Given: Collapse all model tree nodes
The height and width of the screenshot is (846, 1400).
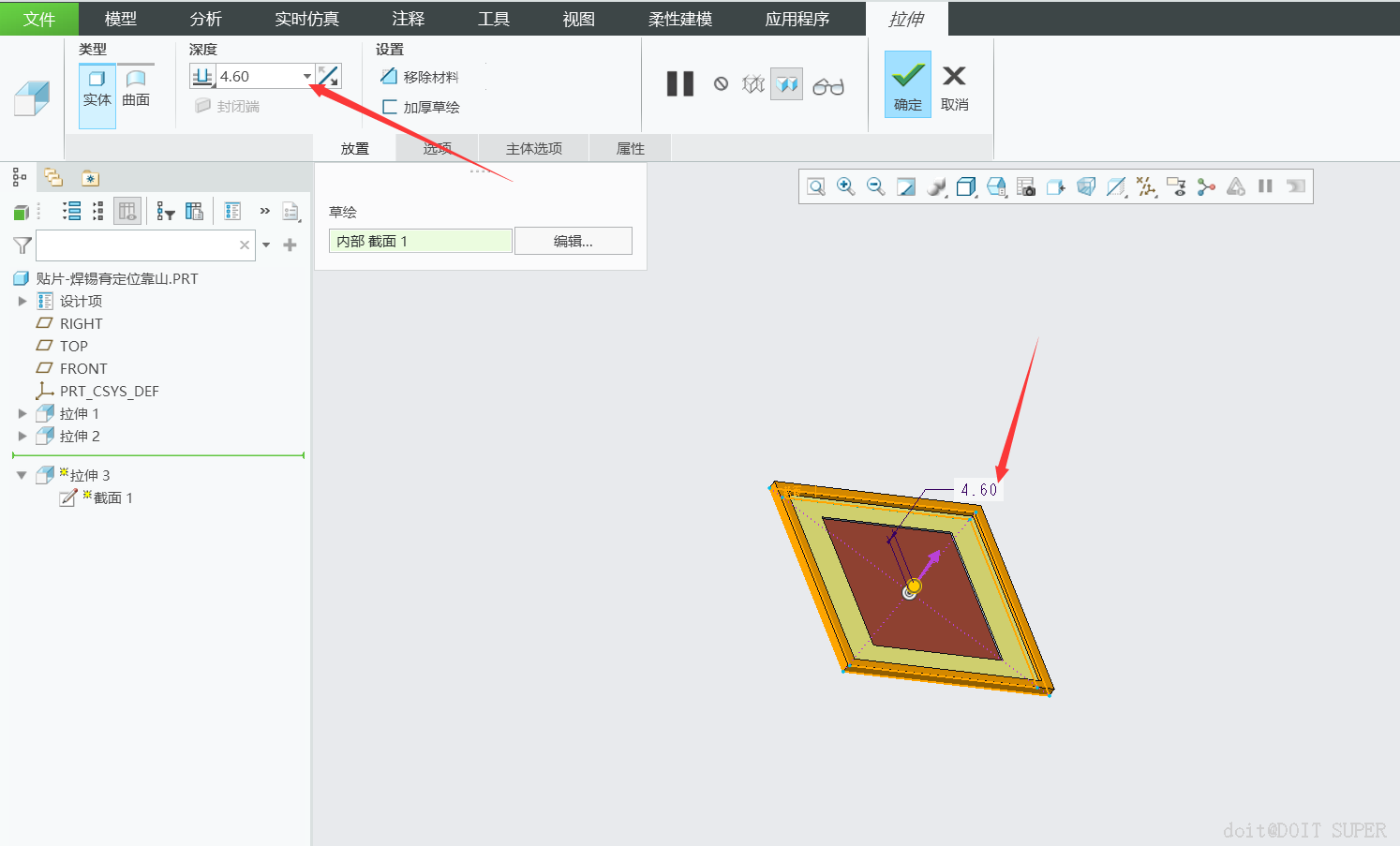Looking at the screenshot, I should click(x=98, y=211).
